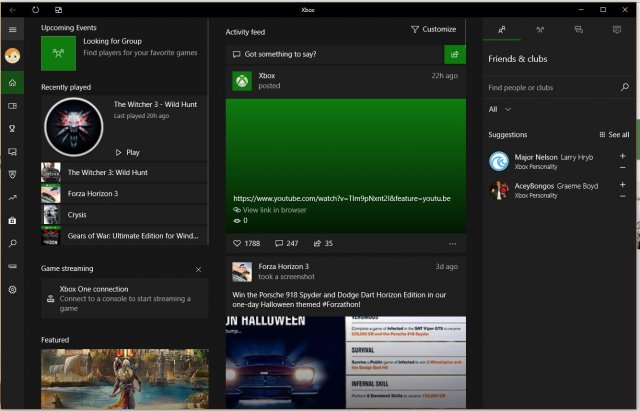Go to Home in the sidebar

pos(12,82)
